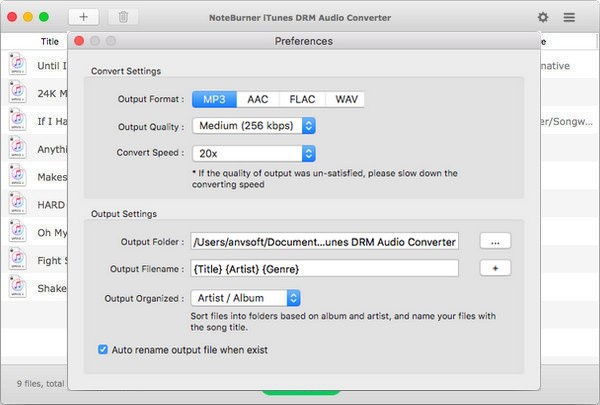Click the Title column header in main window
This screenshot has height=405, width=600.
point(50,41)
